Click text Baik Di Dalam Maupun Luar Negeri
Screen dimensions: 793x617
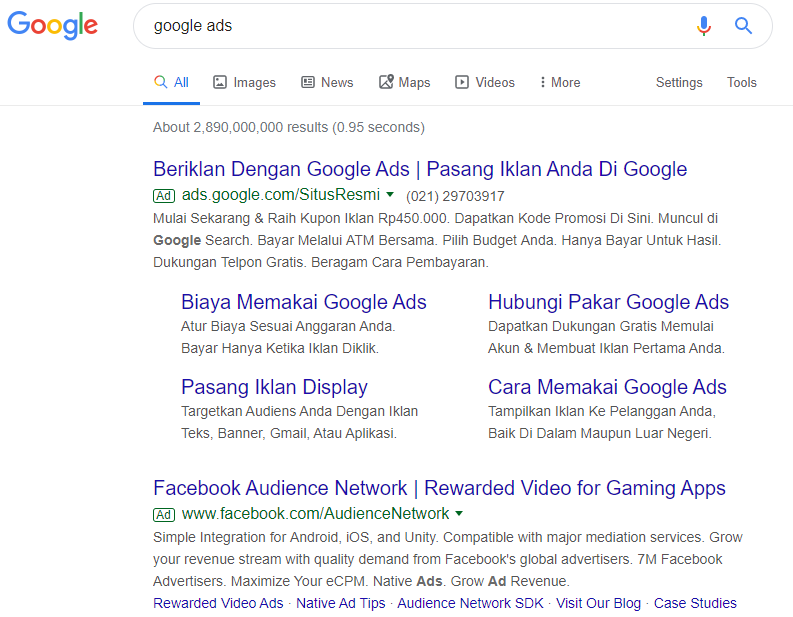coord(599,433)
